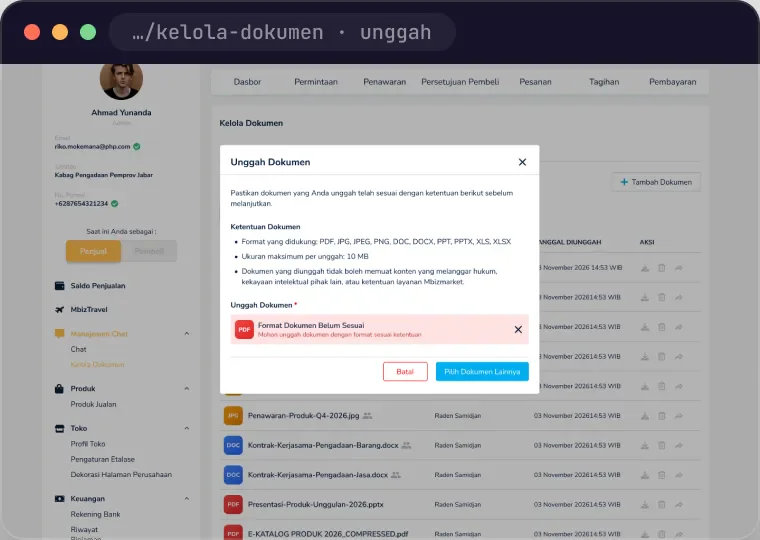The height and width of the screenshot is (540, 760).
Task: Select Kelola Dokumen in sidebar
Action: pyautogui.click(x=97, y=365)
